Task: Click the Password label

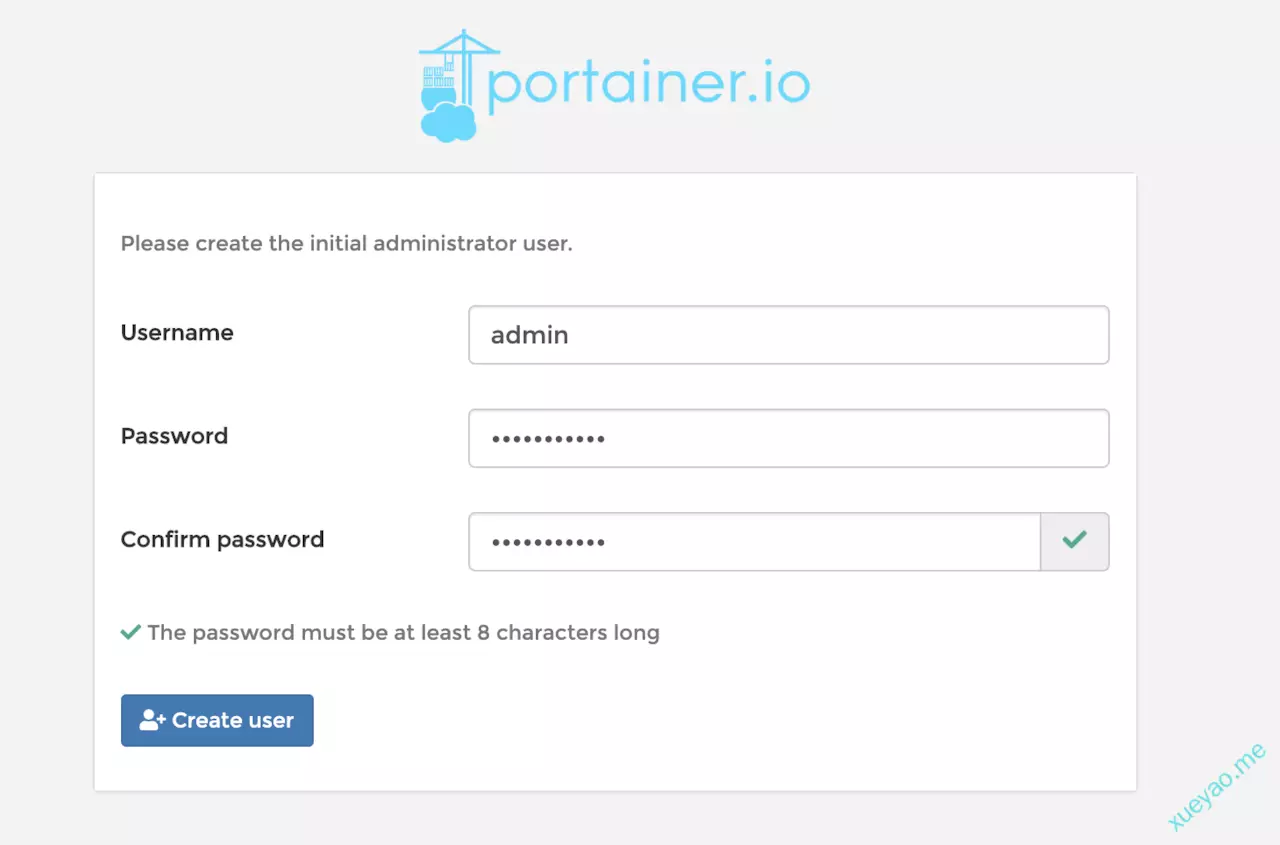Action: pyautogui.click(x=174, y=436)
